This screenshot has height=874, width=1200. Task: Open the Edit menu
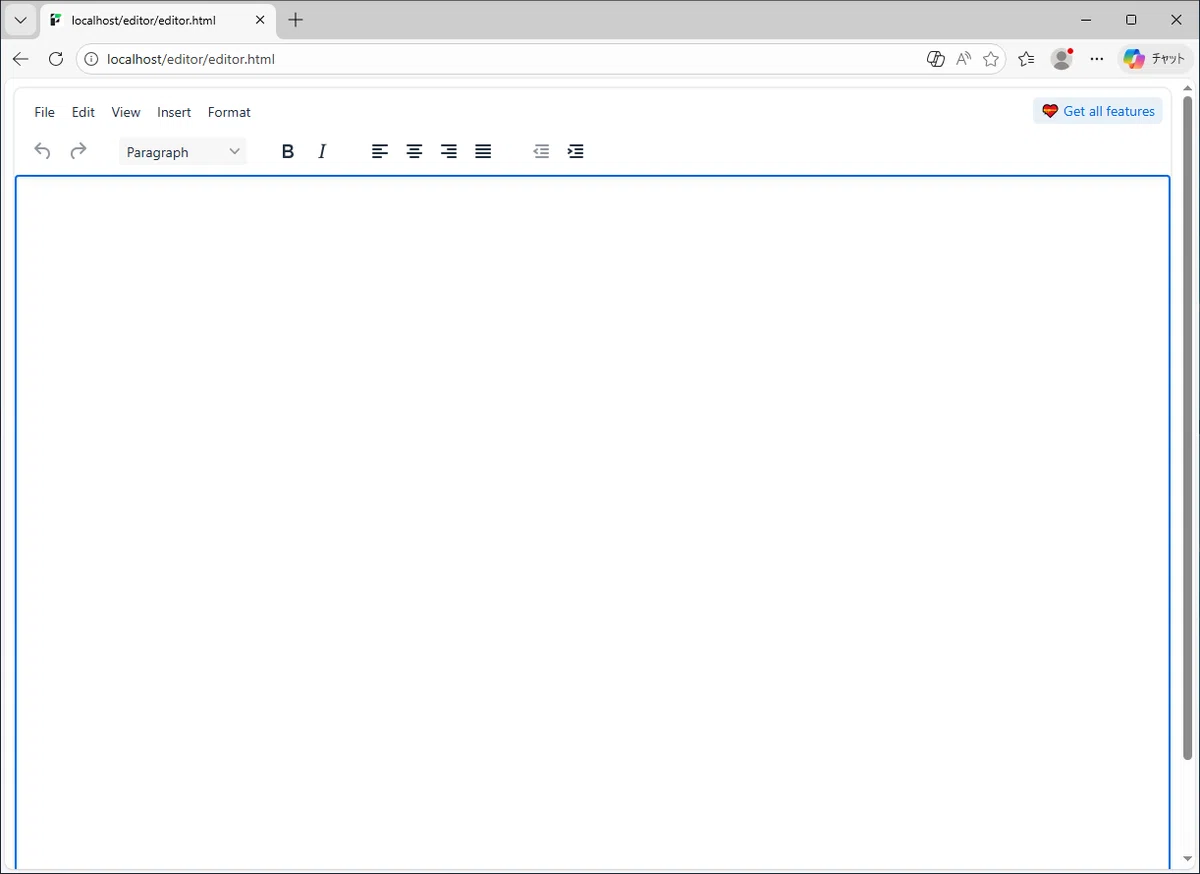click(83, 112)
